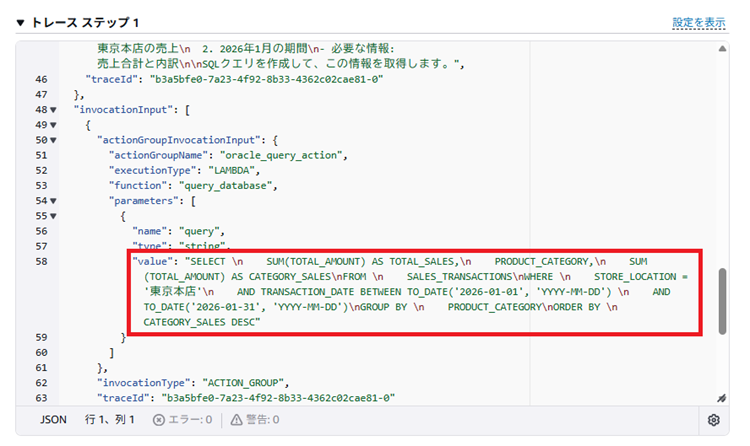Collapse actionGroupInvocationInput at line 50
Screen dimensions: 750x446
click(53, 140)
